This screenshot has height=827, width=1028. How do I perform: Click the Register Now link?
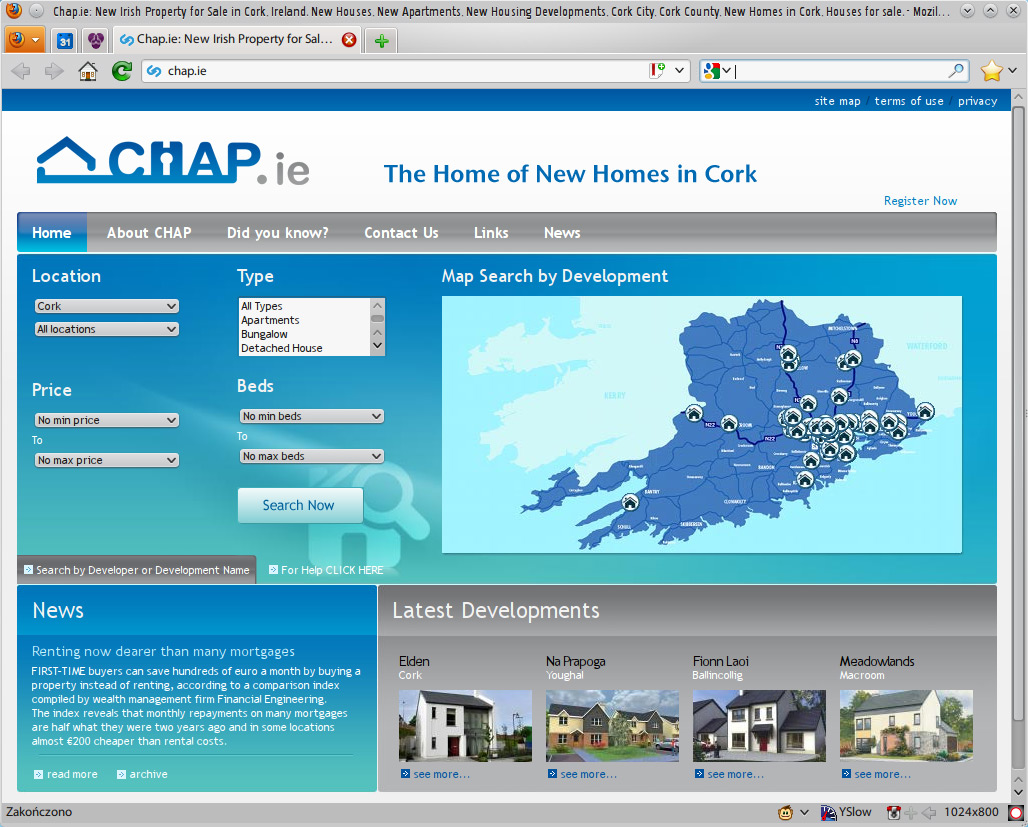pyautogui.click(x=920, y=201)
